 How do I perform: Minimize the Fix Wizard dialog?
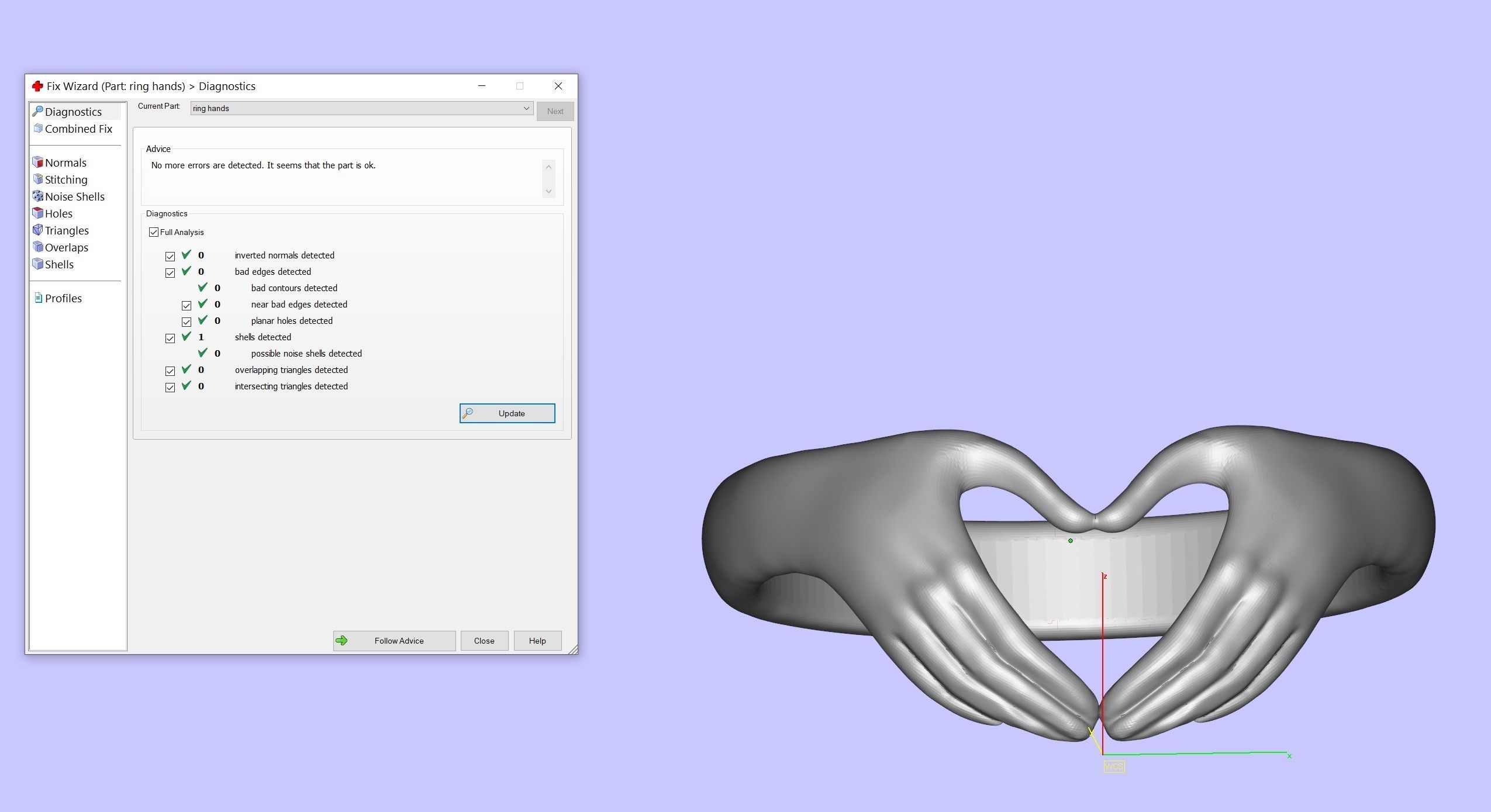(x=482, y=86)
